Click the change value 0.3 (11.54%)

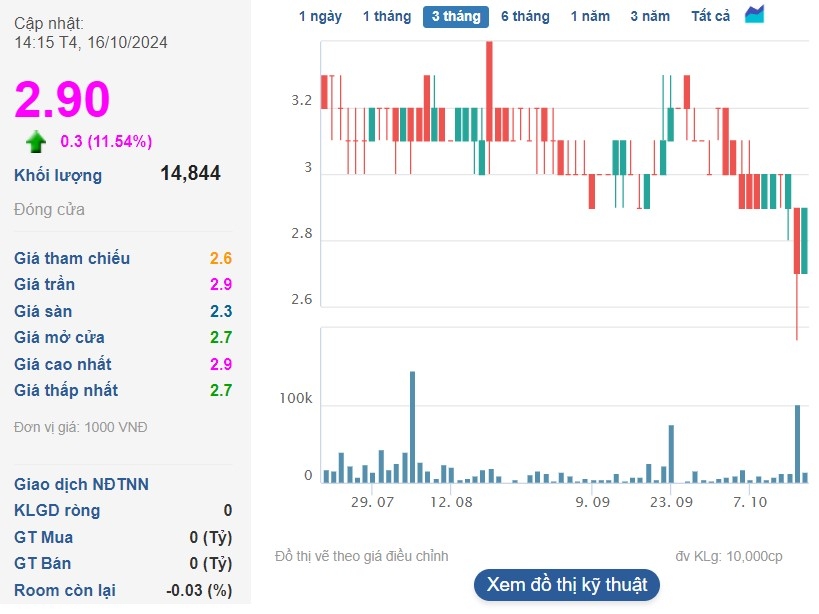click(106, 141)
